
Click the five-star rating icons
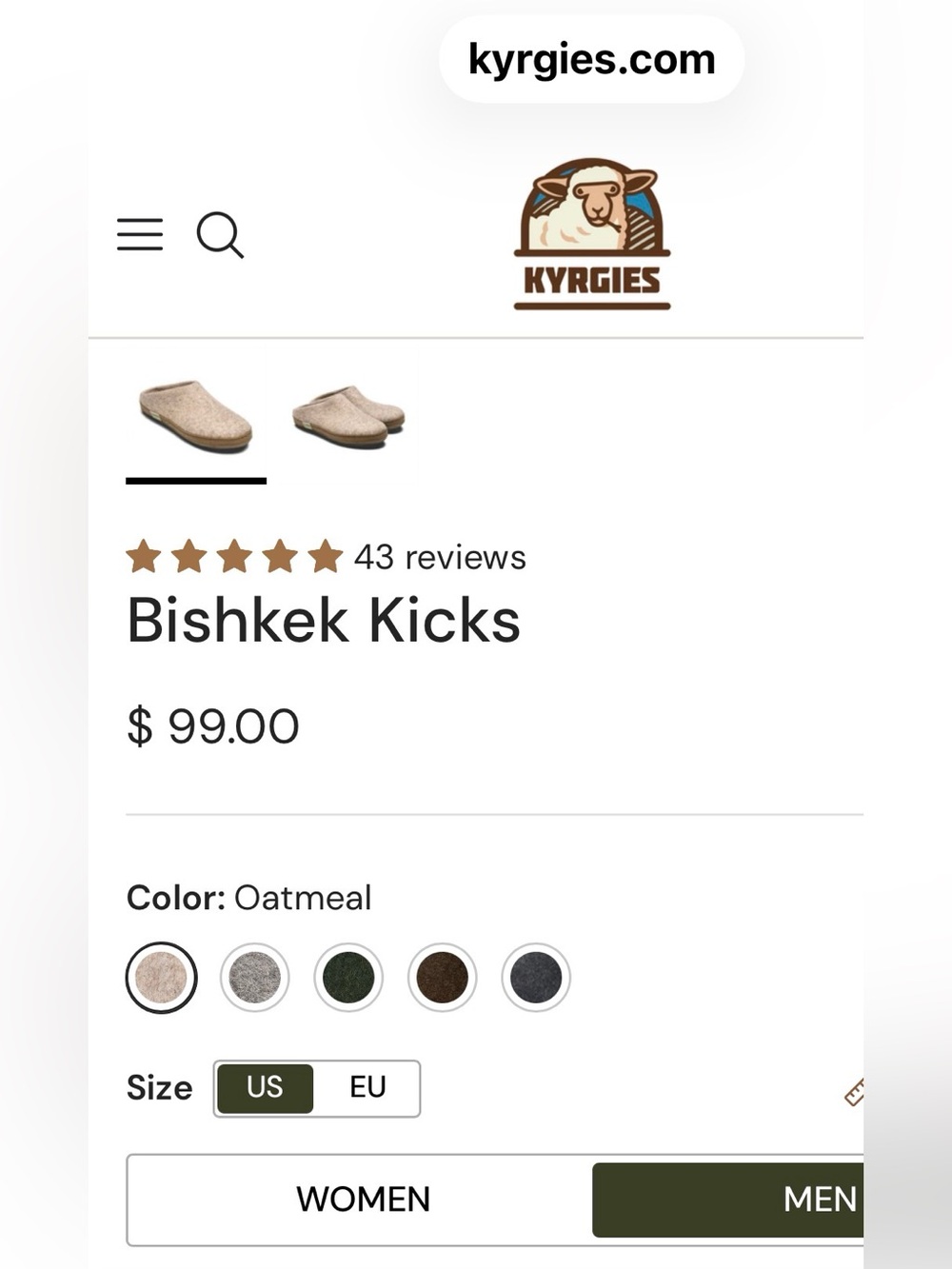234,557
